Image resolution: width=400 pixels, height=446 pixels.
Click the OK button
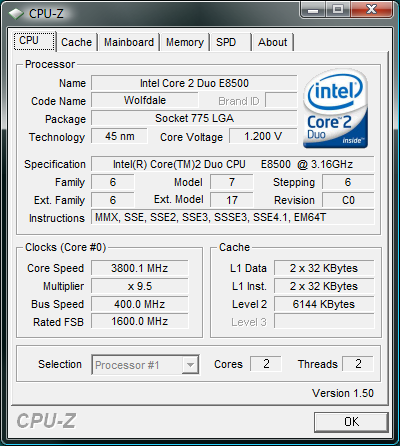click(x=351, y=422)
